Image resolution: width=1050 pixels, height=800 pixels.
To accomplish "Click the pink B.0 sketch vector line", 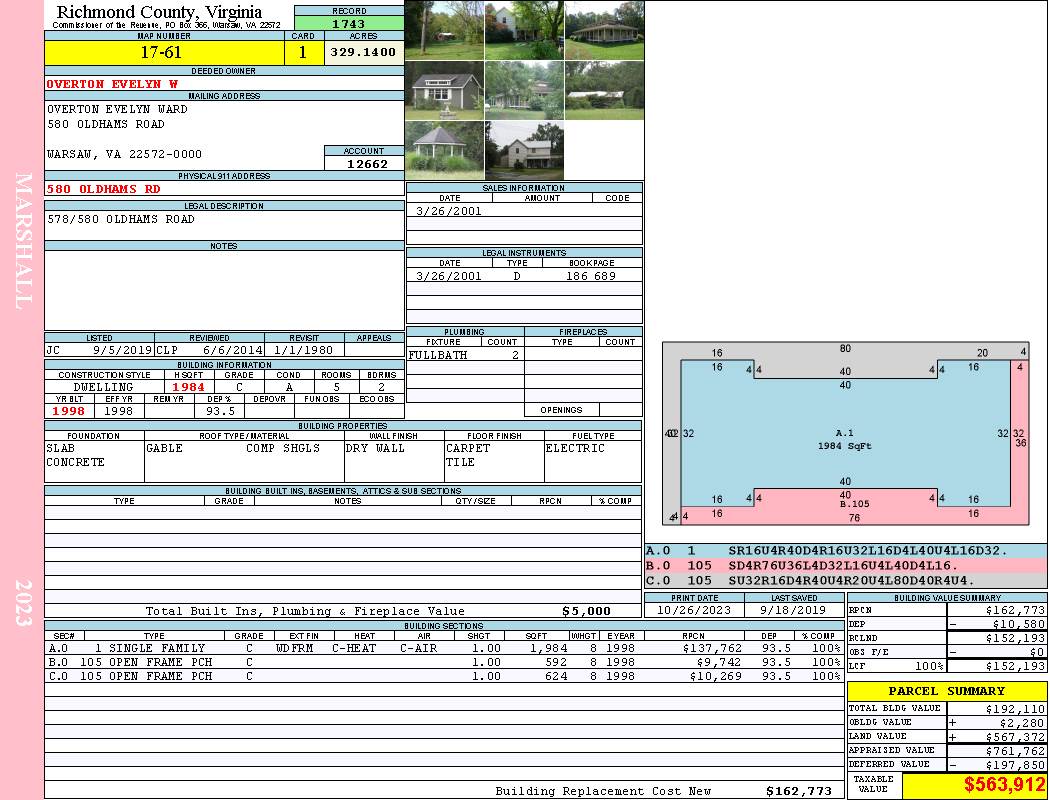I will tap(846, 565).
